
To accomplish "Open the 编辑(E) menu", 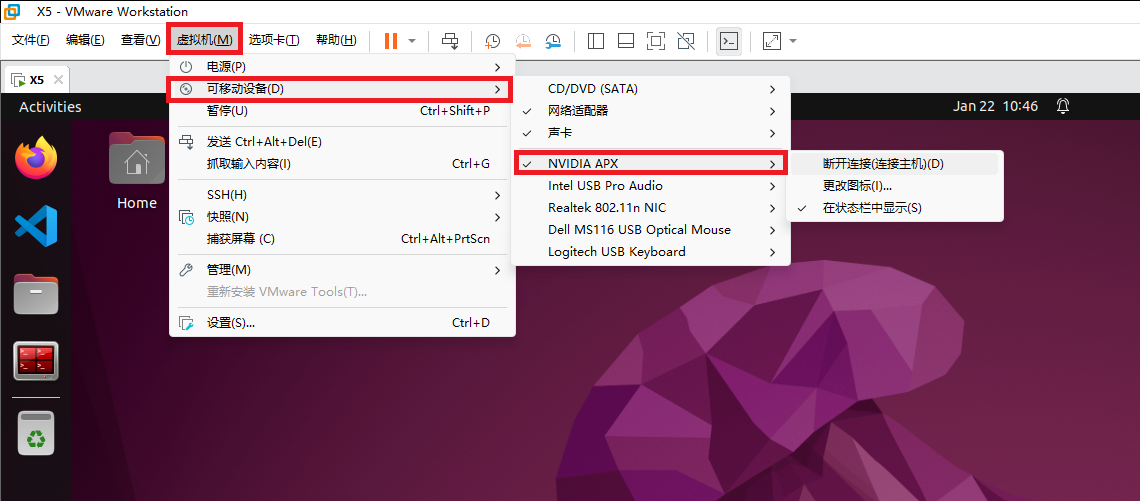I will click(x=85, y=40).
